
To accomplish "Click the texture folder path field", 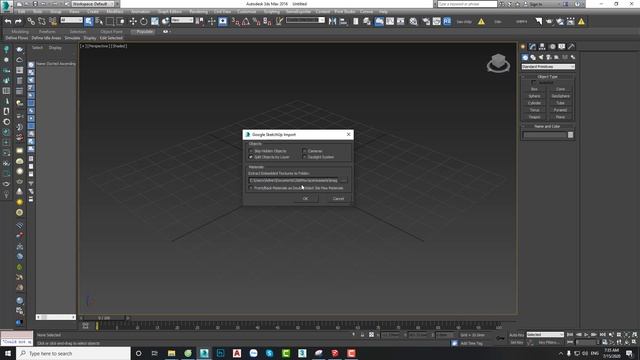I will (293, 180).
